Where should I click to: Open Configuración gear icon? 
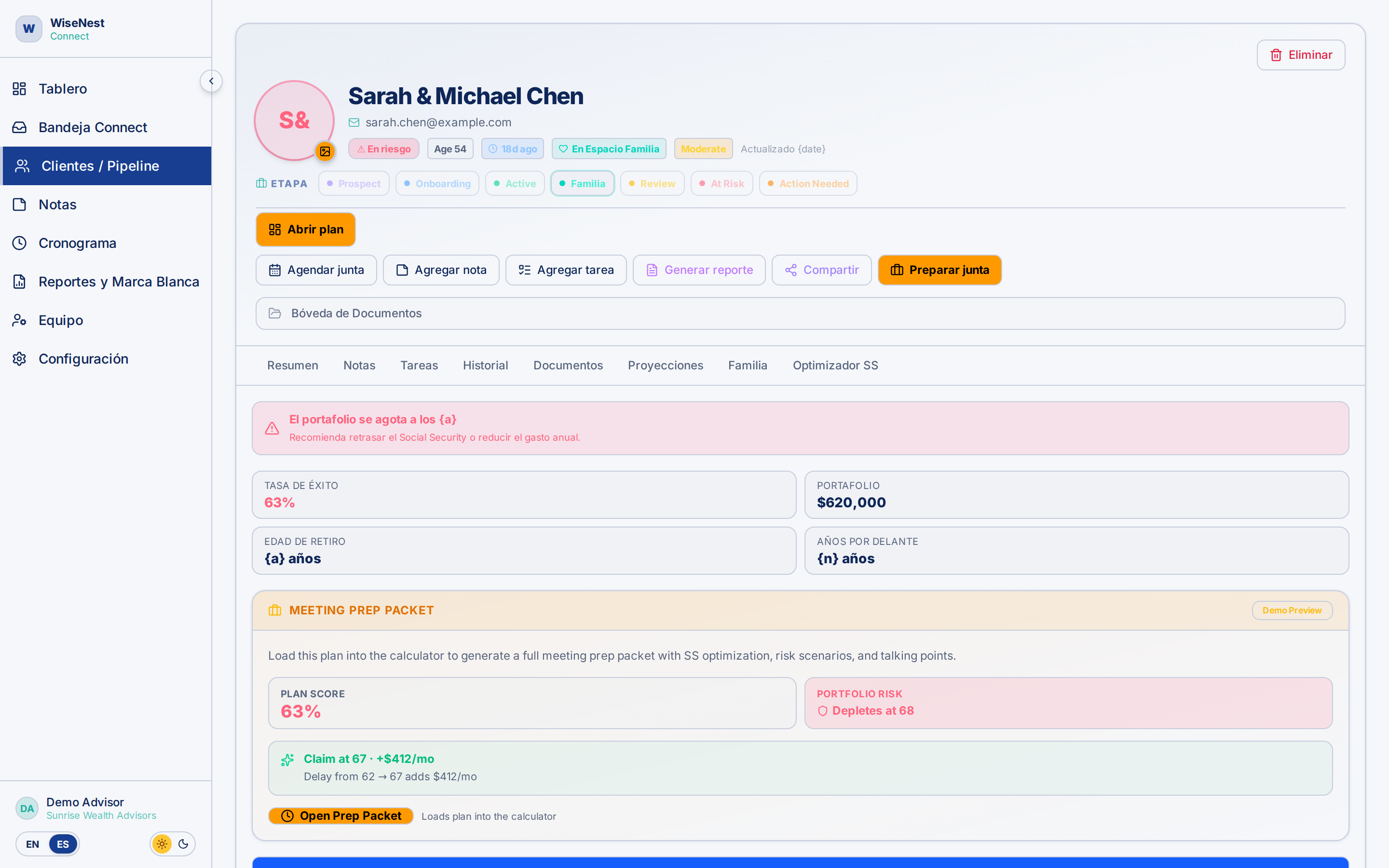coord(19,359)
